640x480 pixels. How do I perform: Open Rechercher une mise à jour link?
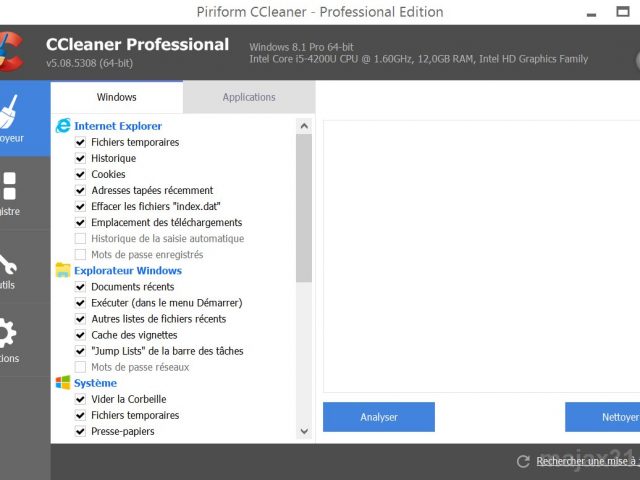tap(588, 461)
